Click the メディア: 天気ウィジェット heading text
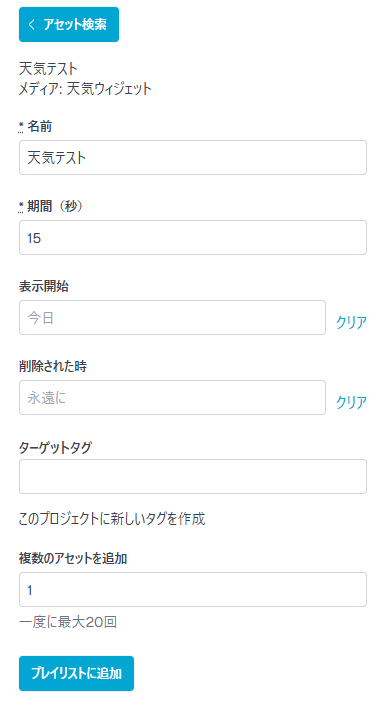This screenshot has width=392, height=718. (x=85, y=88)
